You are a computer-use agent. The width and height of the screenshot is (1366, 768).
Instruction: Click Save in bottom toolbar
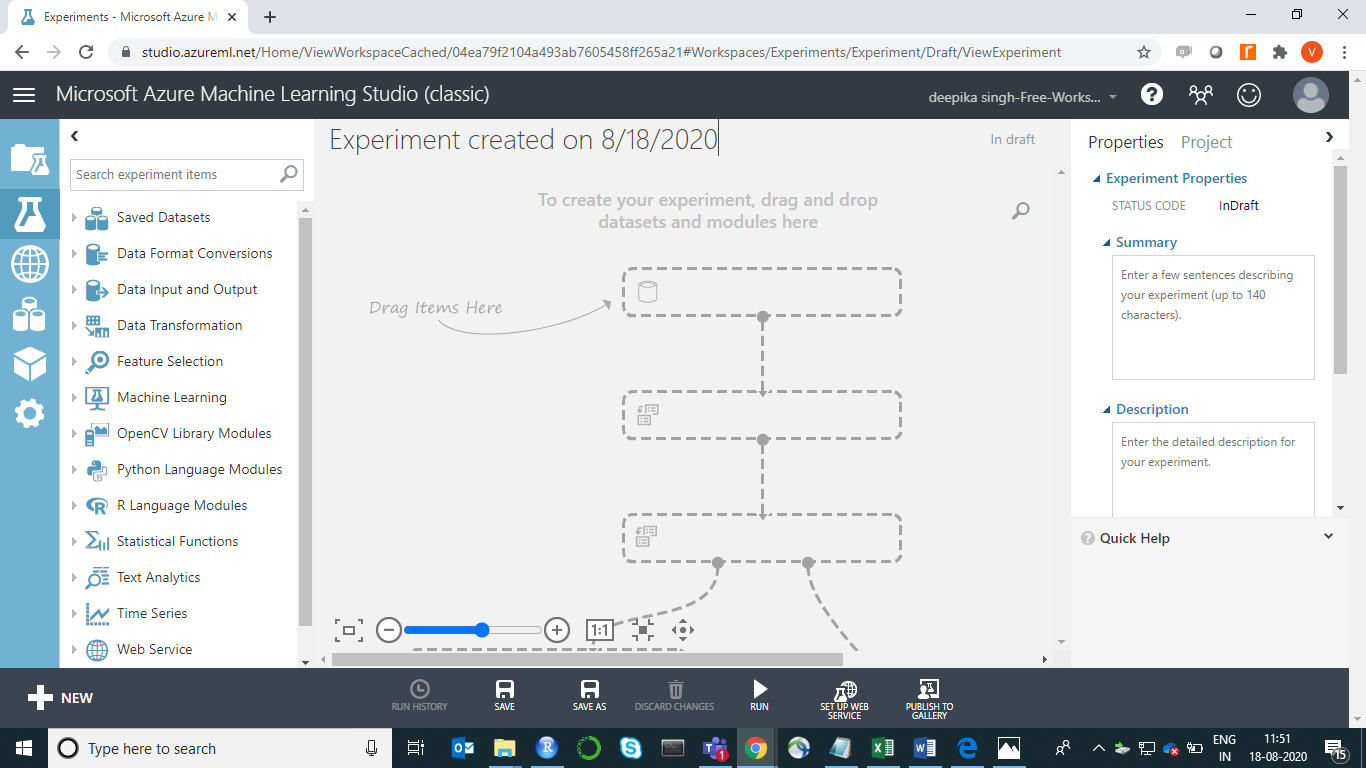pyautogui.click(x=505, y=696)
